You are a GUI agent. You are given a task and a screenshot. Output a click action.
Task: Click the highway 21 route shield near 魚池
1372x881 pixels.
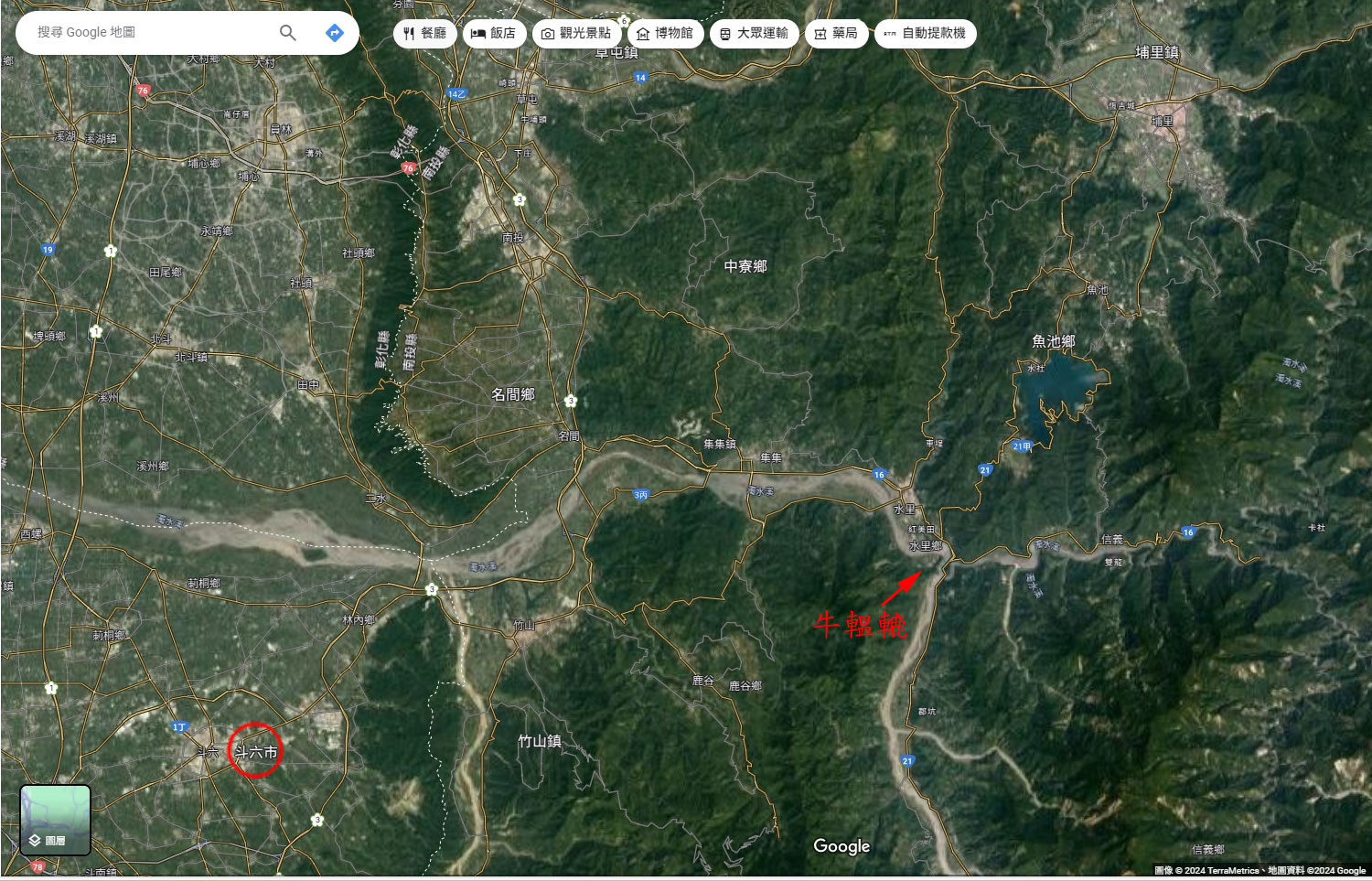pyautogui.click(x=985, y=470)
